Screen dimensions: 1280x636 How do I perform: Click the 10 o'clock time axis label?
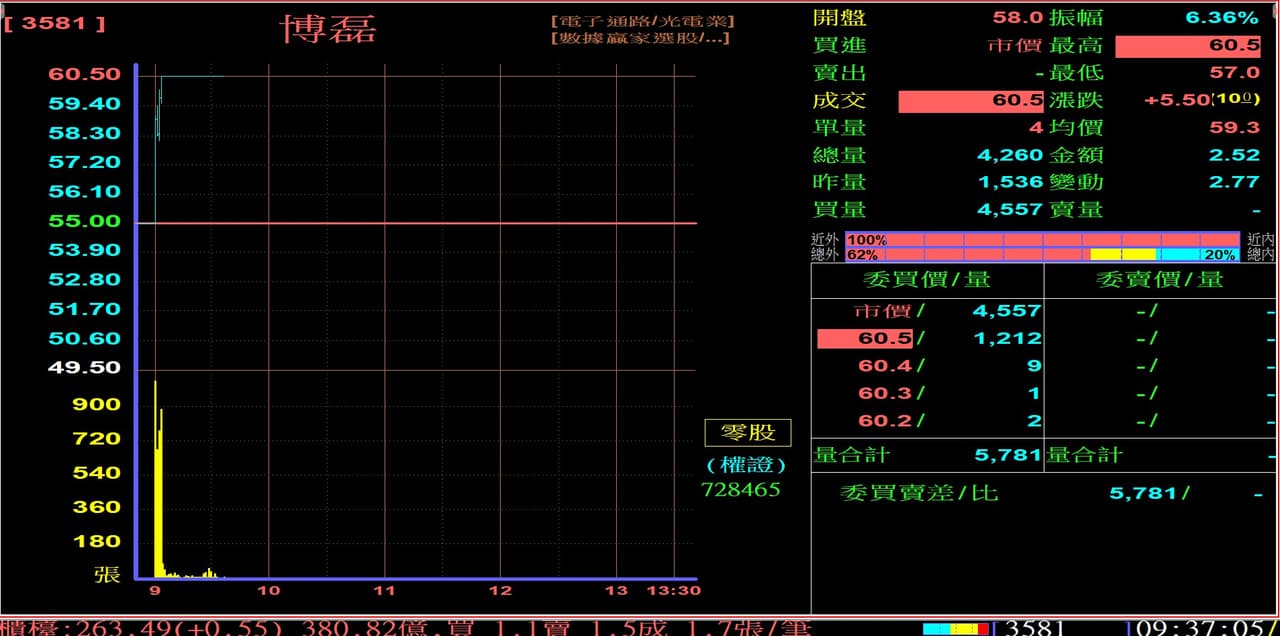268,591
